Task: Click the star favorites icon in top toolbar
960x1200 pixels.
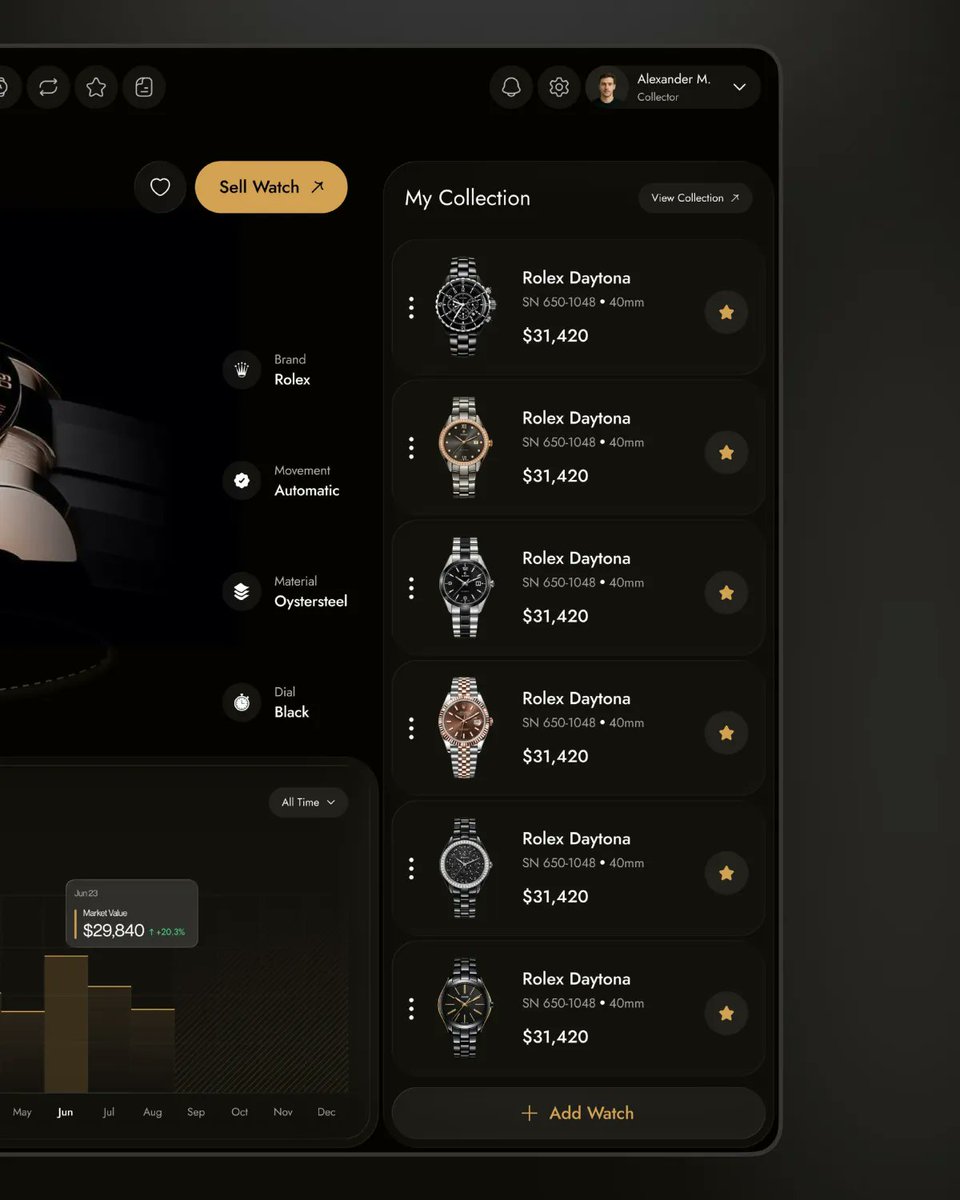Action: pos(96,87)
